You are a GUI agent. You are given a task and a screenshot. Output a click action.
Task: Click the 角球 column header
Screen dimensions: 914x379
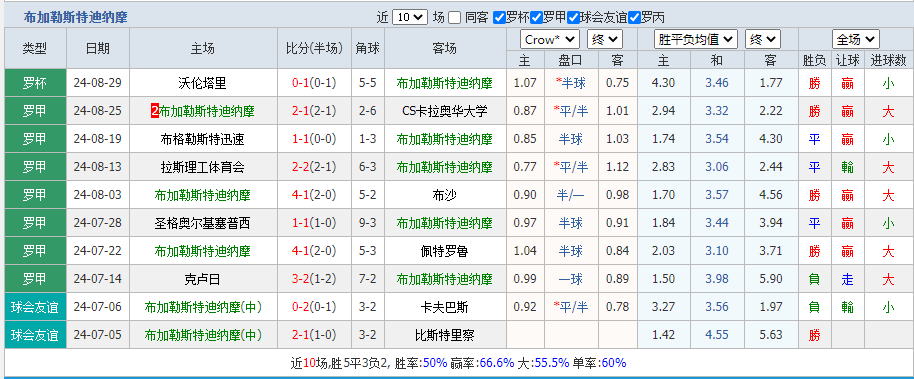click(368, 48)
